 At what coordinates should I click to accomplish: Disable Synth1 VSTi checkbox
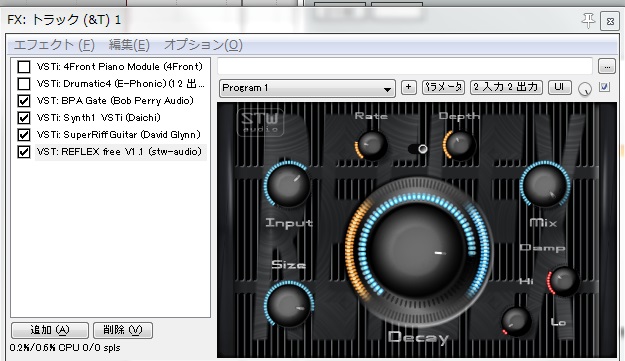click(x=24, y=118)
